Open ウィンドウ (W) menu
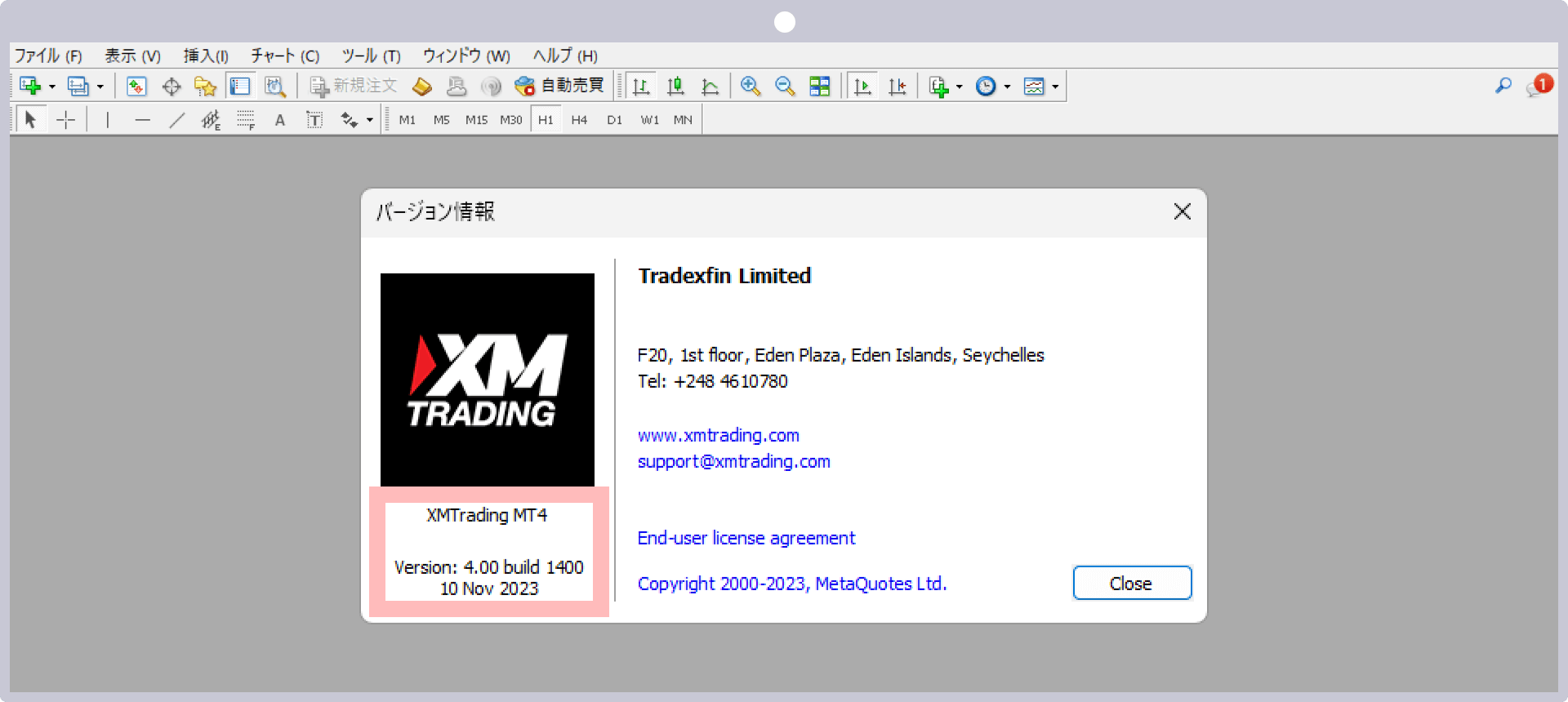 466,56
